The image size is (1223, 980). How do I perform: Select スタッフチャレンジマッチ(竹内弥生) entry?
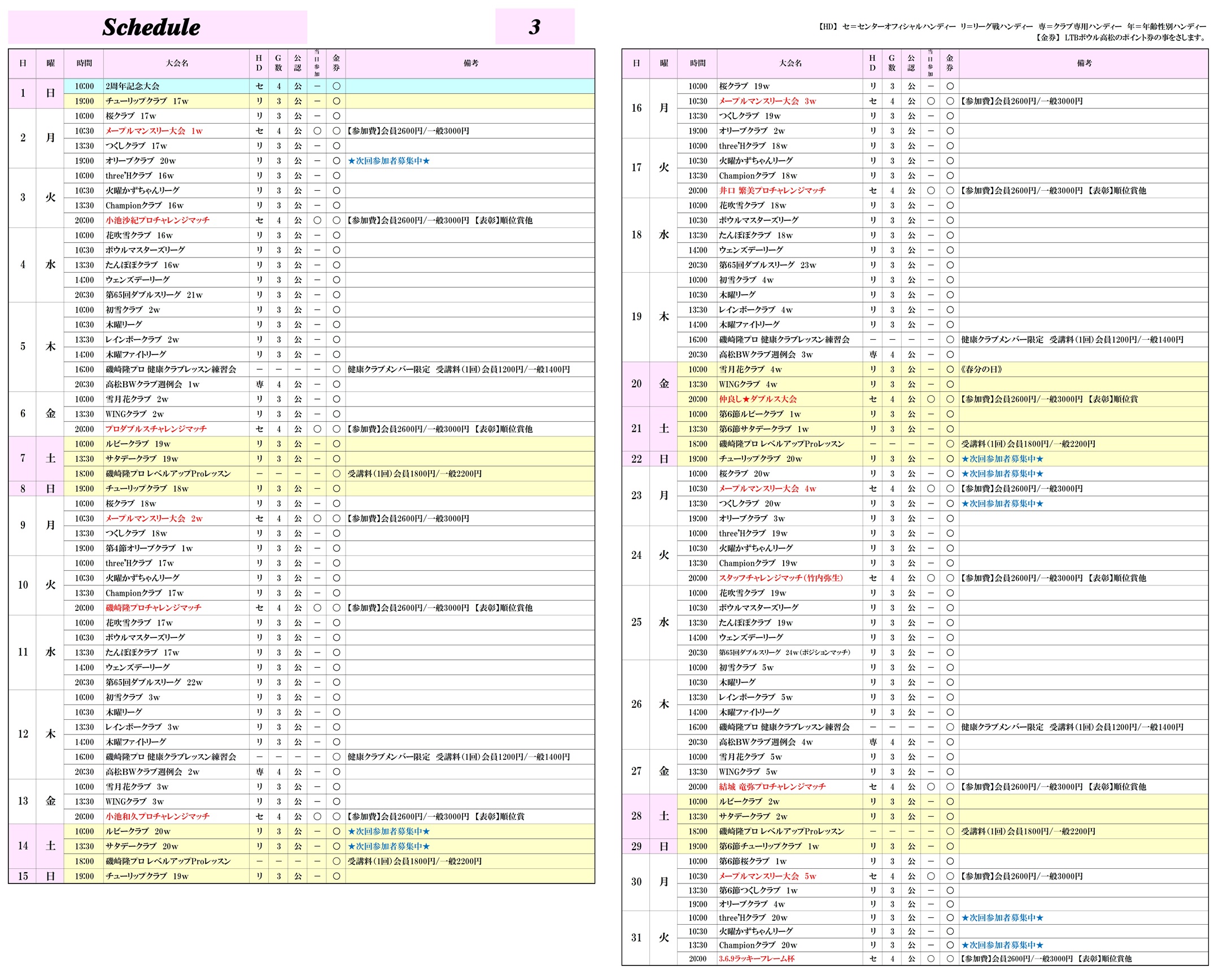[780, 578]
